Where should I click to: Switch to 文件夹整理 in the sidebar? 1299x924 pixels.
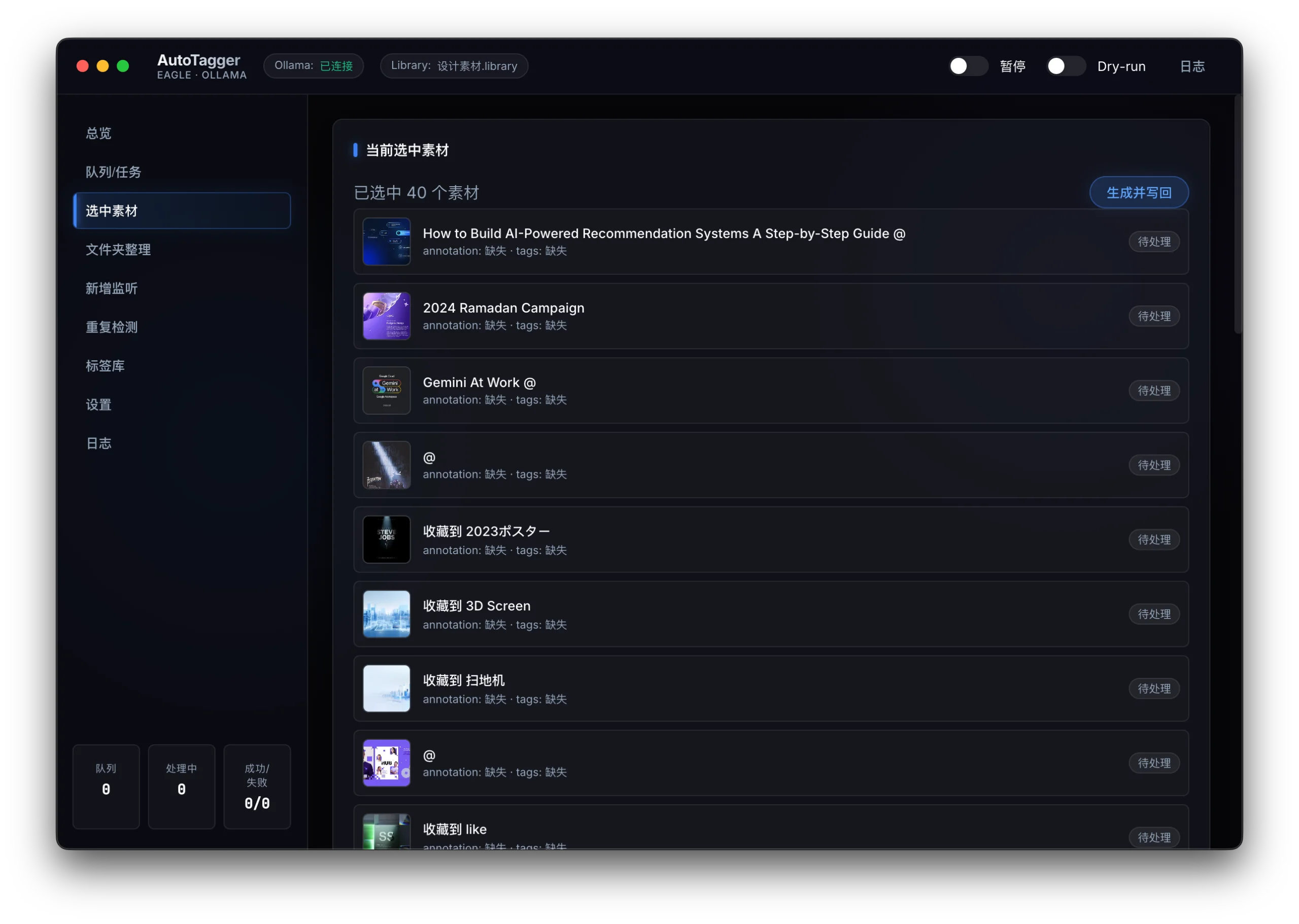click(118, 249)
